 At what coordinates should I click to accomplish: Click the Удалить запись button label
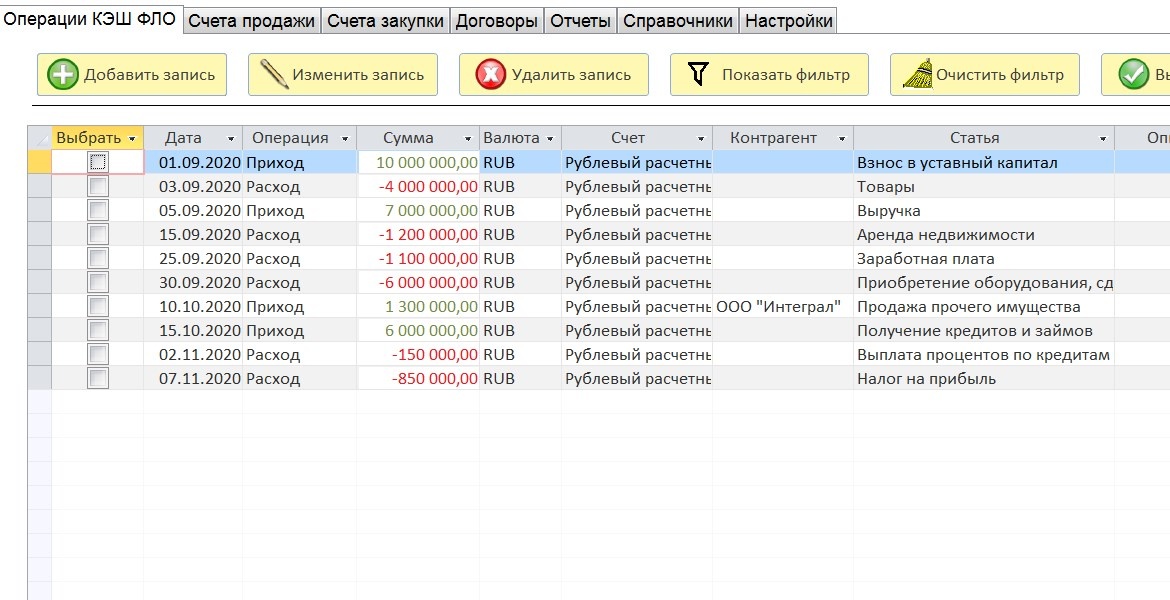click(x=572, y=75)
